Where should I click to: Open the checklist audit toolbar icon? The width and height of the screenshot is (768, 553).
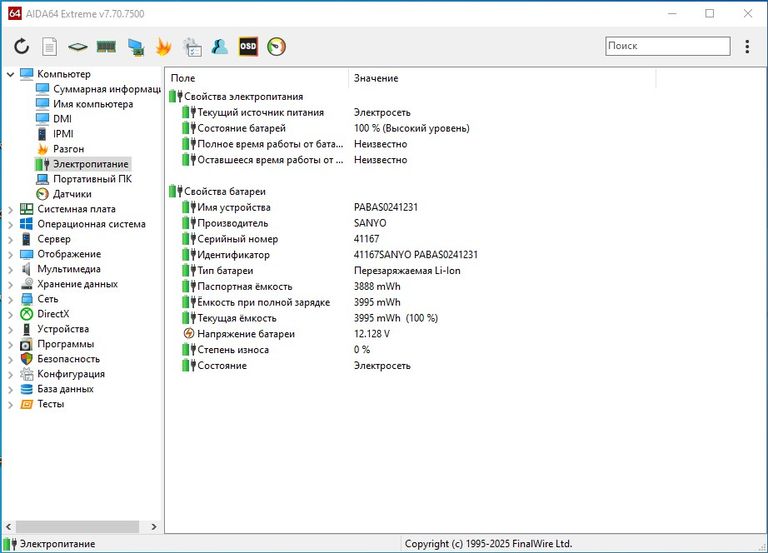point(192,47)
